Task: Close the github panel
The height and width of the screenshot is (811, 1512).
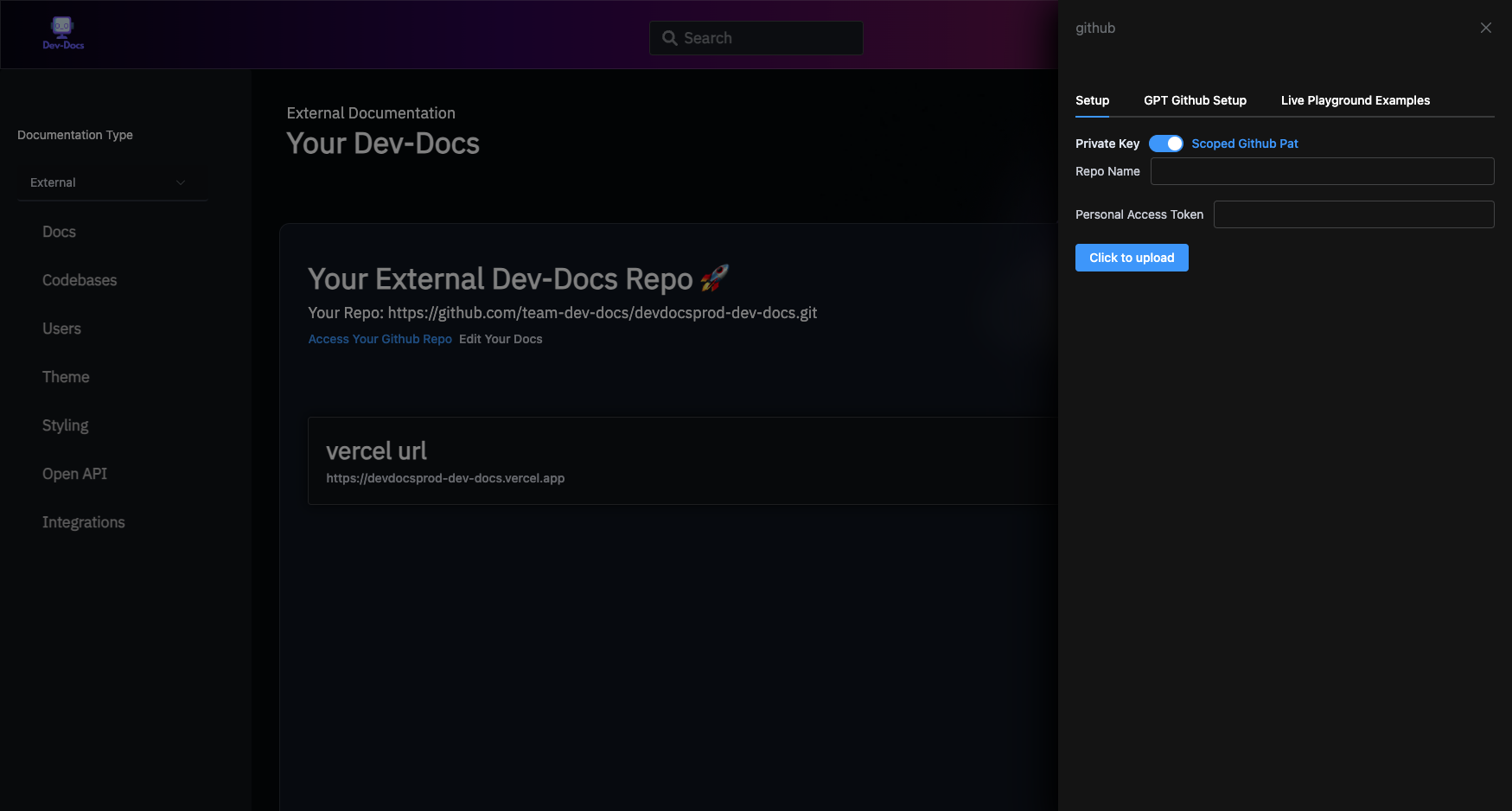Action: pos(1485,28)
